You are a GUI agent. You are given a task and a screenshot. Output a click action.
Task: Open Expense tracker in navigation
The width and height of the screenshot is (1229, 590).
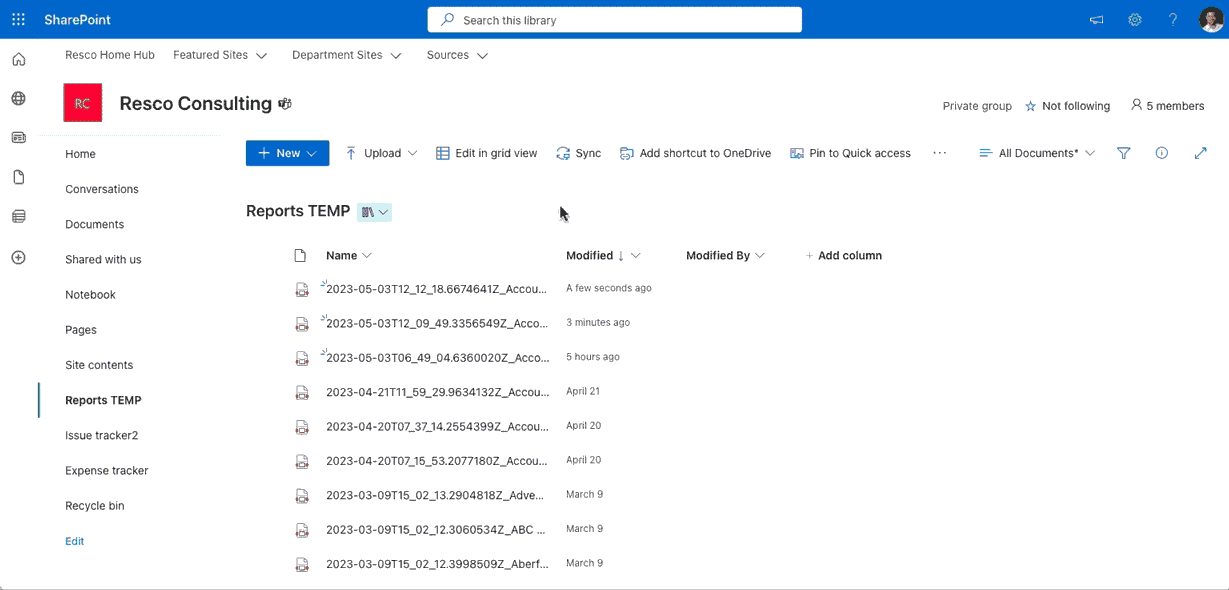(107, 470)
